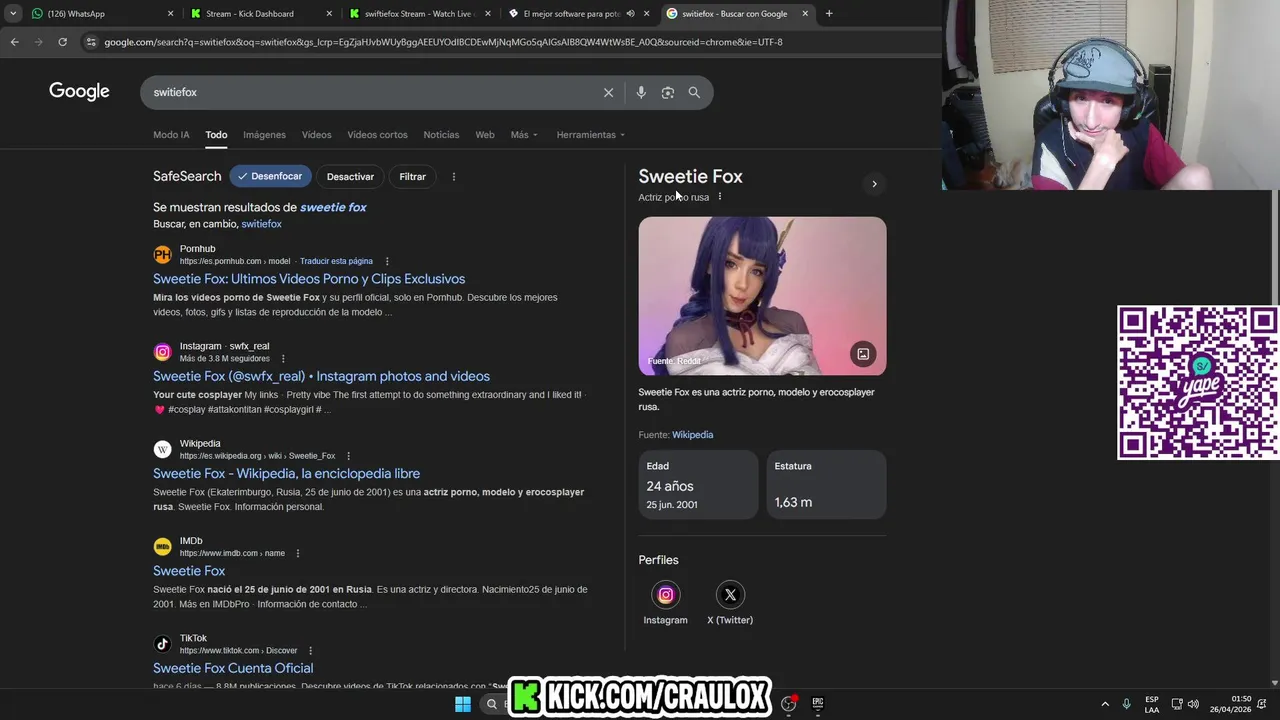
Task: Start voice search with the microphone icon
Action: (641, 92)
